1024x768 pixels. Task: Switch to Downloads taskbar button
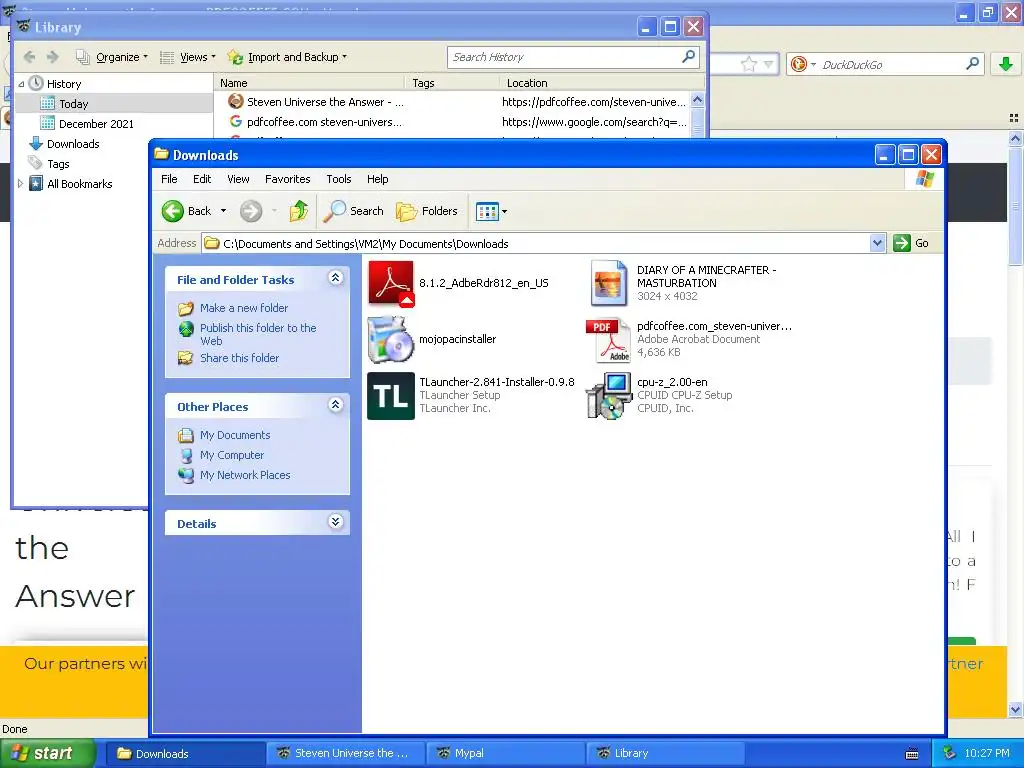click(x=185, y=754)
